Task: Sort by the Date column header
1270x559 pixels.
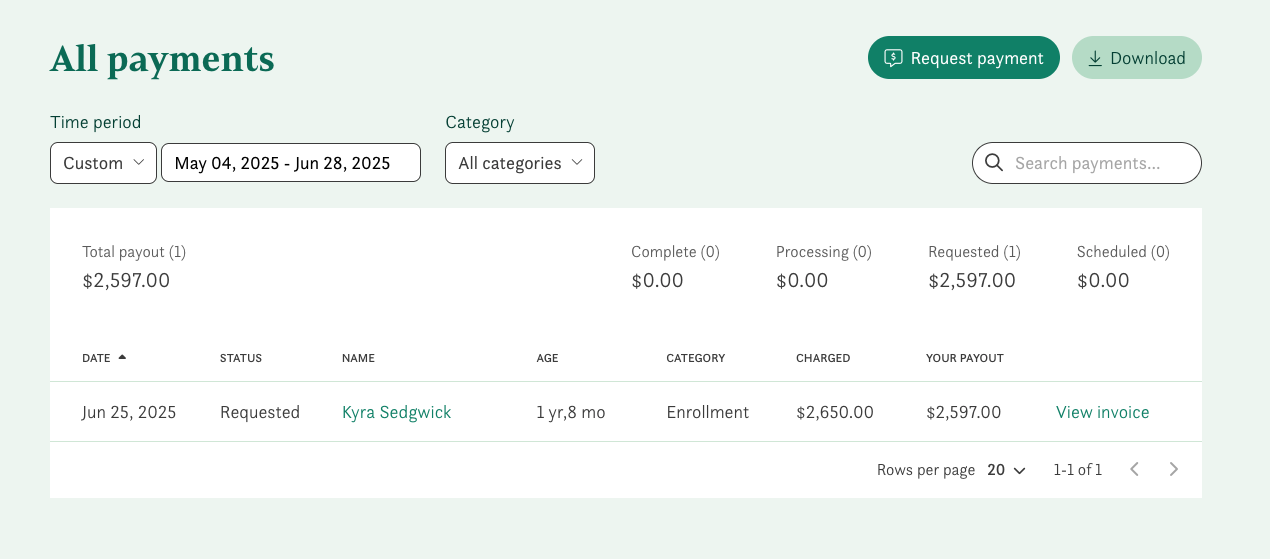Action: pyautogui.click(x=96, y=358)
